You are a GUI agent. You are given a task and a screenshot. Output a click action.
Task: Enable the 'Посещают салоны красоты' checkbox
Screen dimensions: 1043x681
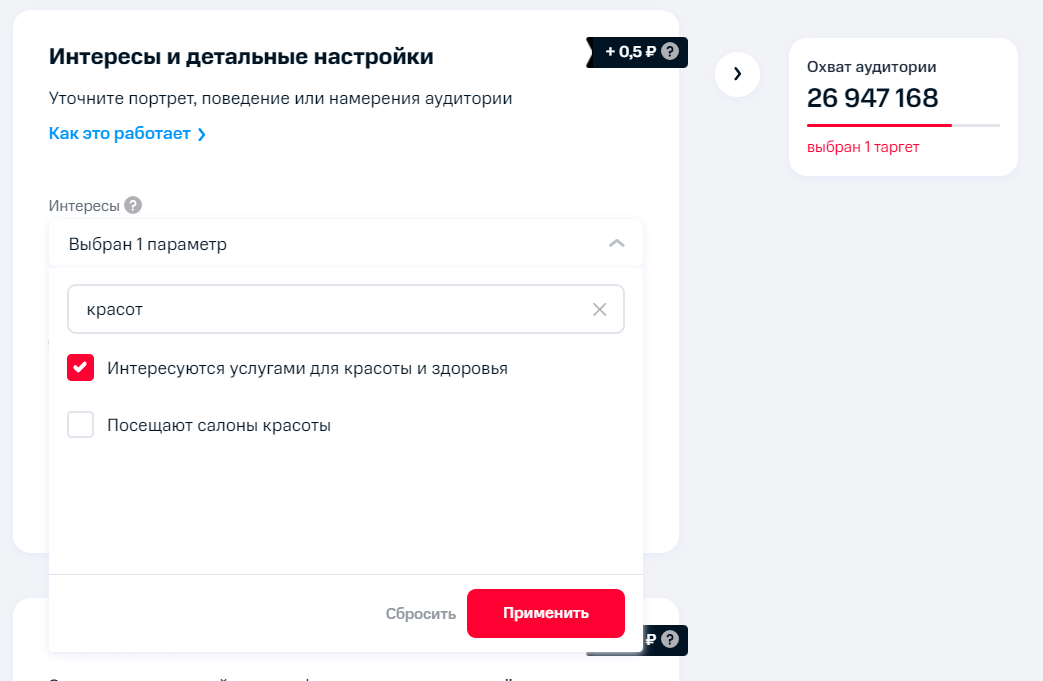[x=80, y=424]
